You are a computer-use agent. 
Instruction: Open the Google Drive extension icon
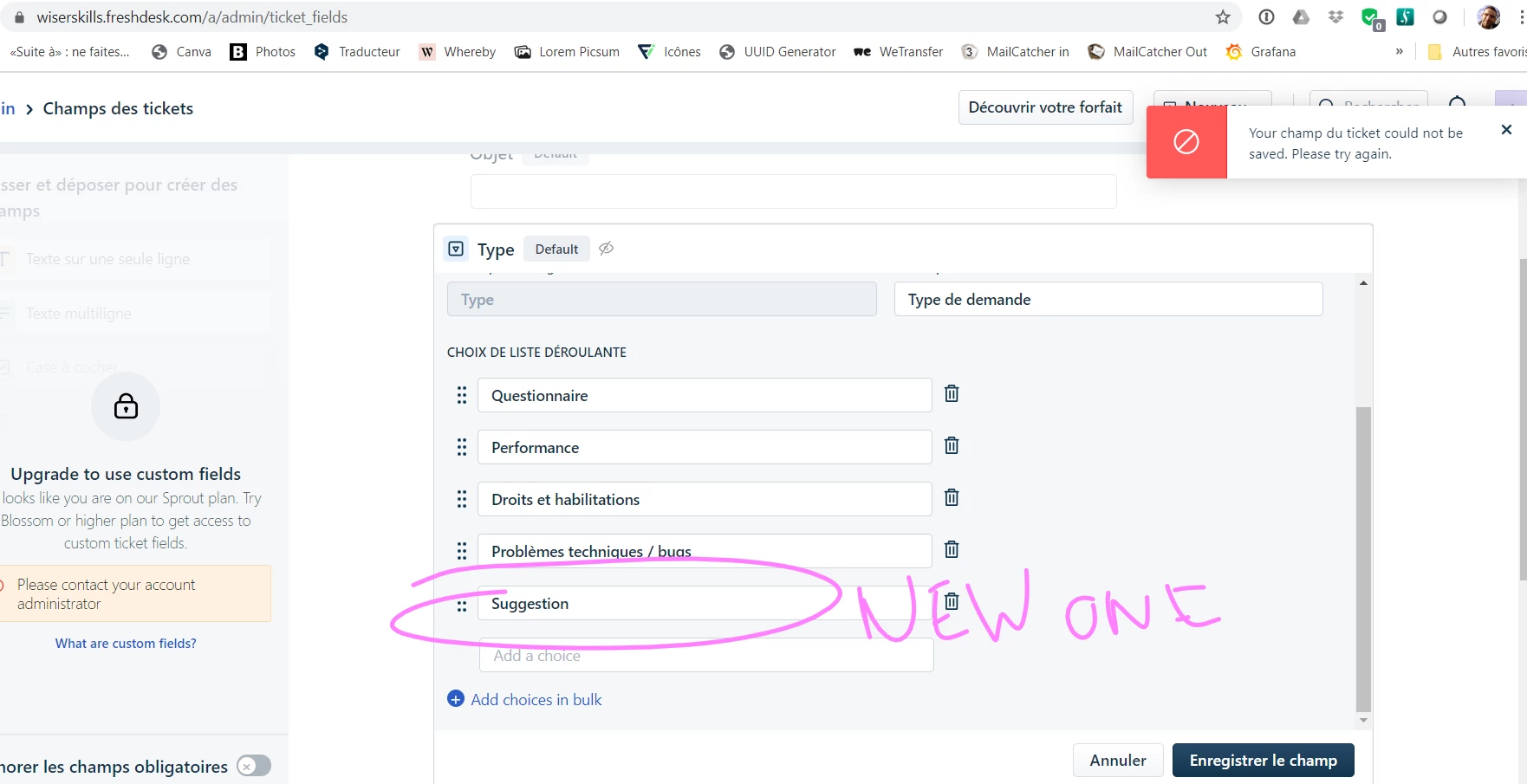[1301, 17]
